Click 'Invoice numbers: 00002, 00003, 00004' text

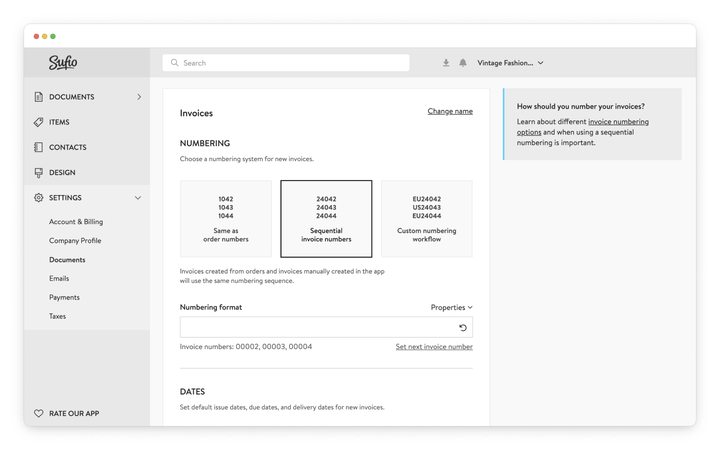246,347
